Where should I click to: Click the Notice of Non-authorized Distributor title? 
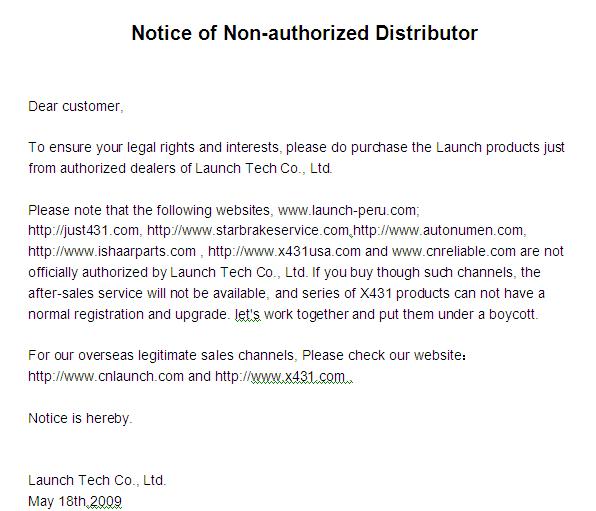[x=304, y=33]
